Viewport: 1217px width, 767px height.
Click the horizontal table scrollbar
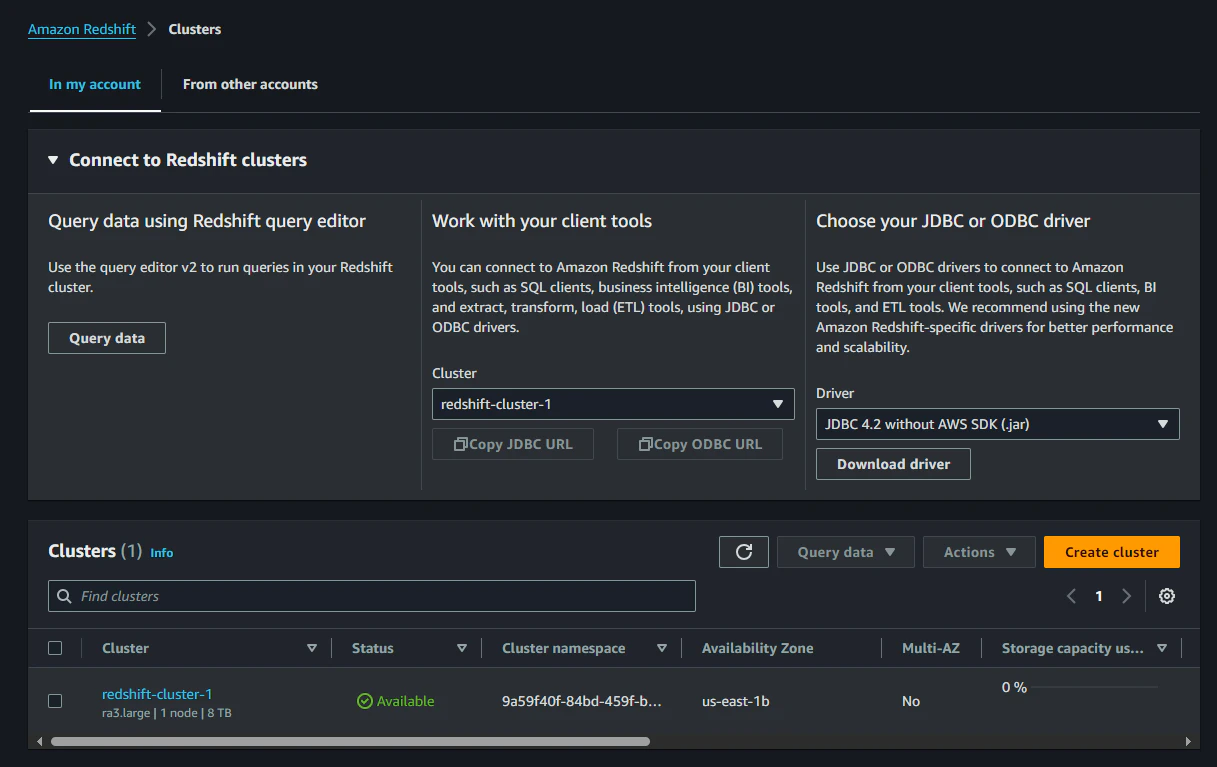(x=350, y=742)
